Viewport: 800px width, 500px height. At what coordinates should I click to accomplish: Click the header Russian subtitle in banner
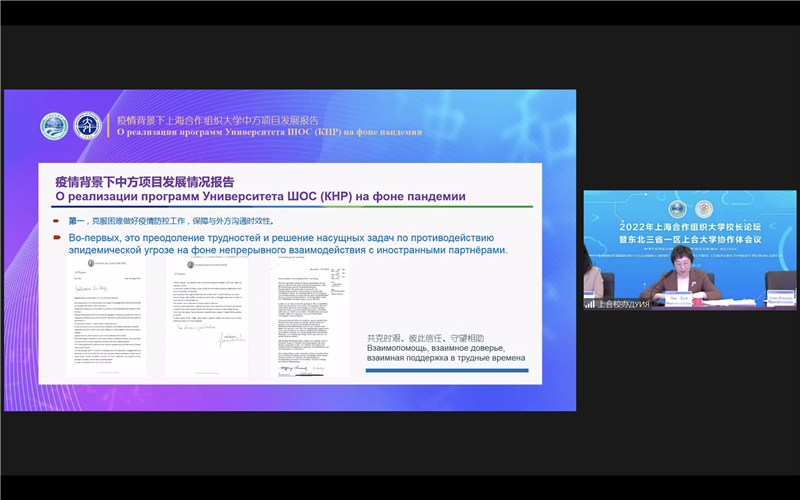263,131
